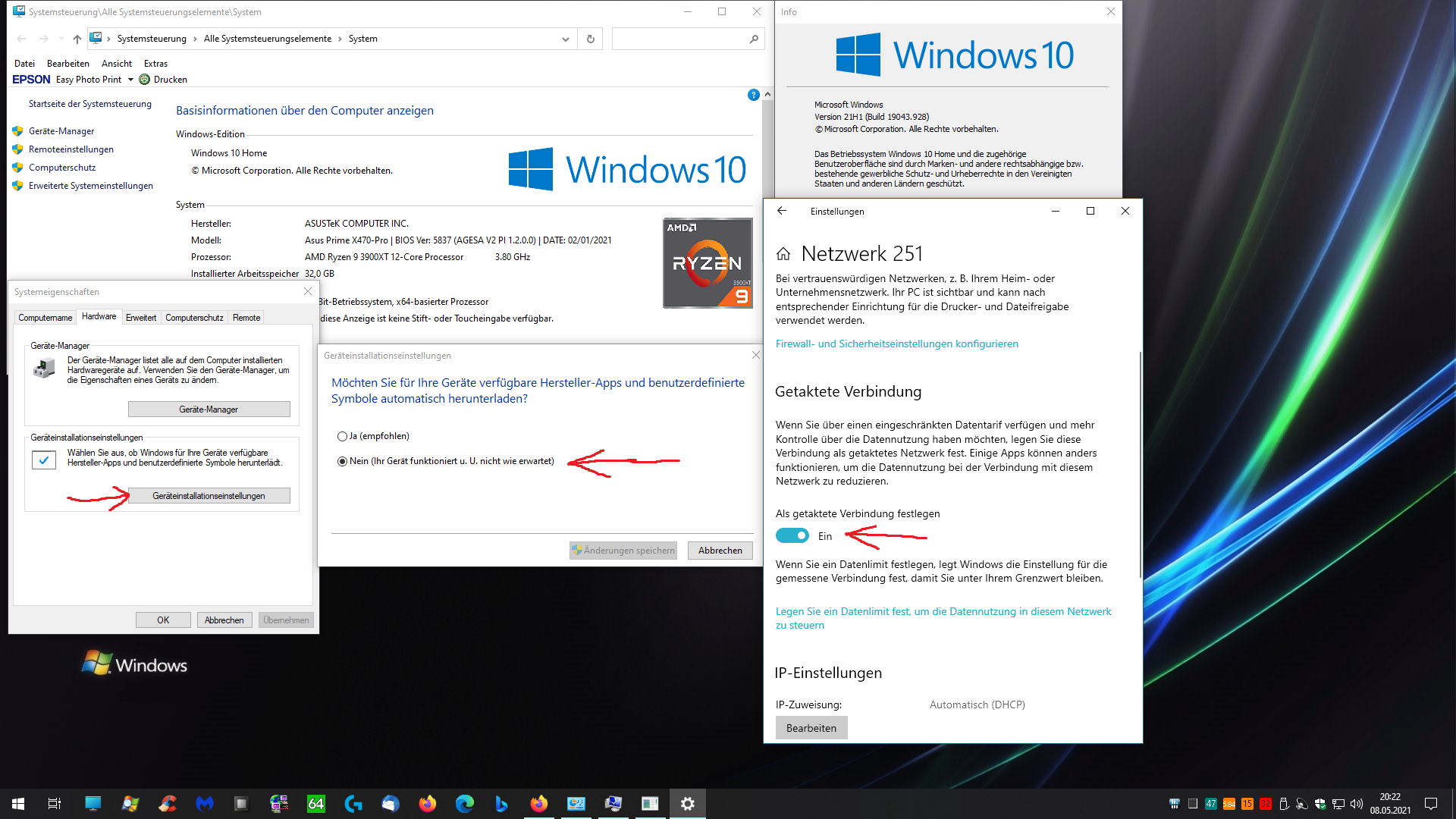This screenshot has width=1456, height=819.
Task: Switch to the Computername tab
Action: pyautogui.click(x=45, y=318)
